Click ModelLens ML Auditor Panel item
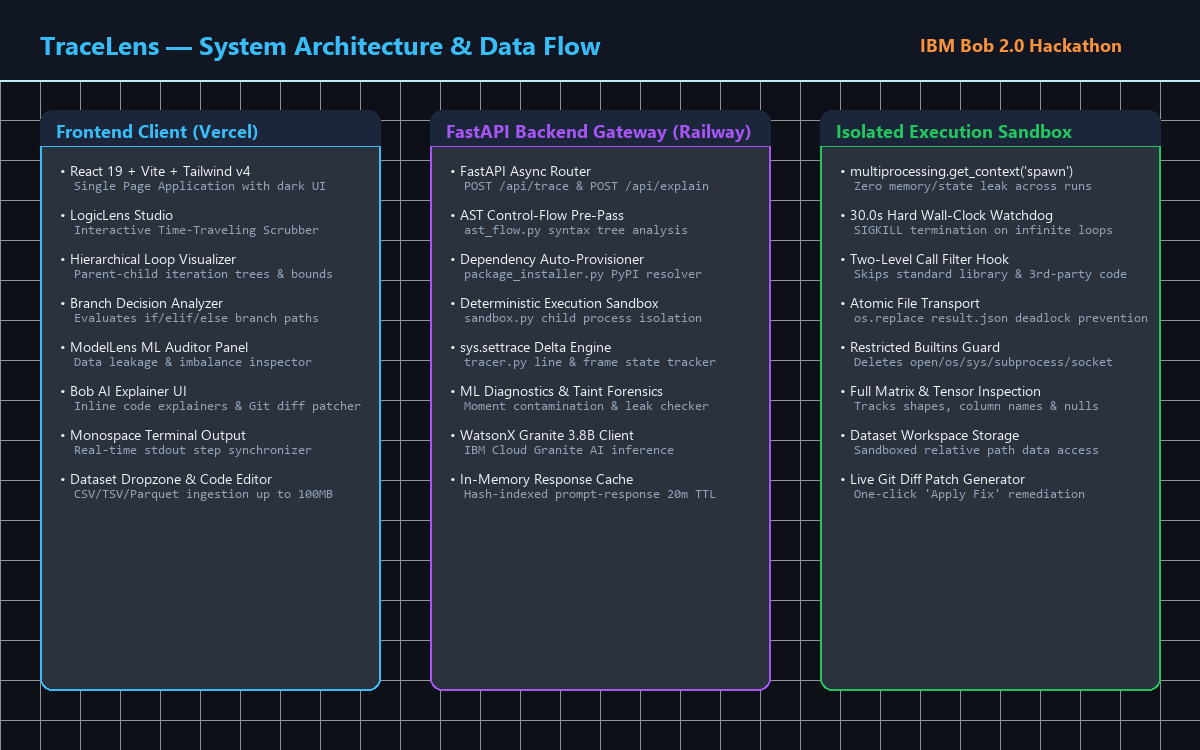The height and width of the screenshot is (750, 1200). (154, 348)
